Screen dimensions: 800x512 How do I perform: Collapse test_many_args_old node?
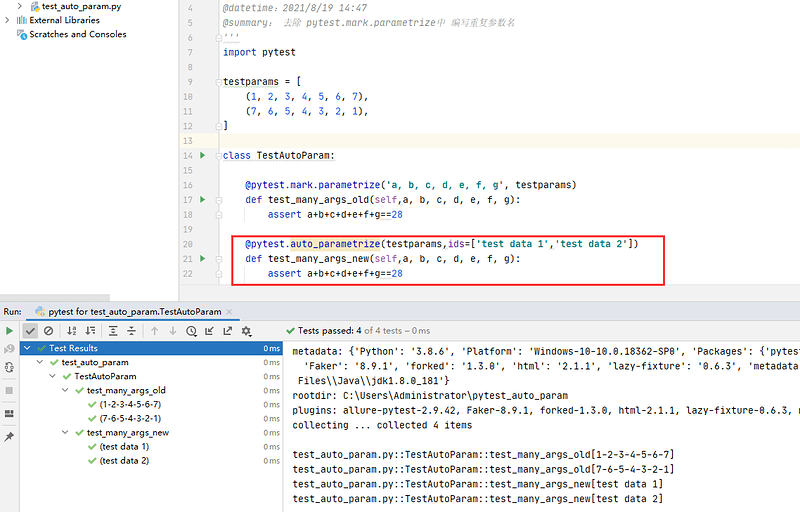coord(65,390)
